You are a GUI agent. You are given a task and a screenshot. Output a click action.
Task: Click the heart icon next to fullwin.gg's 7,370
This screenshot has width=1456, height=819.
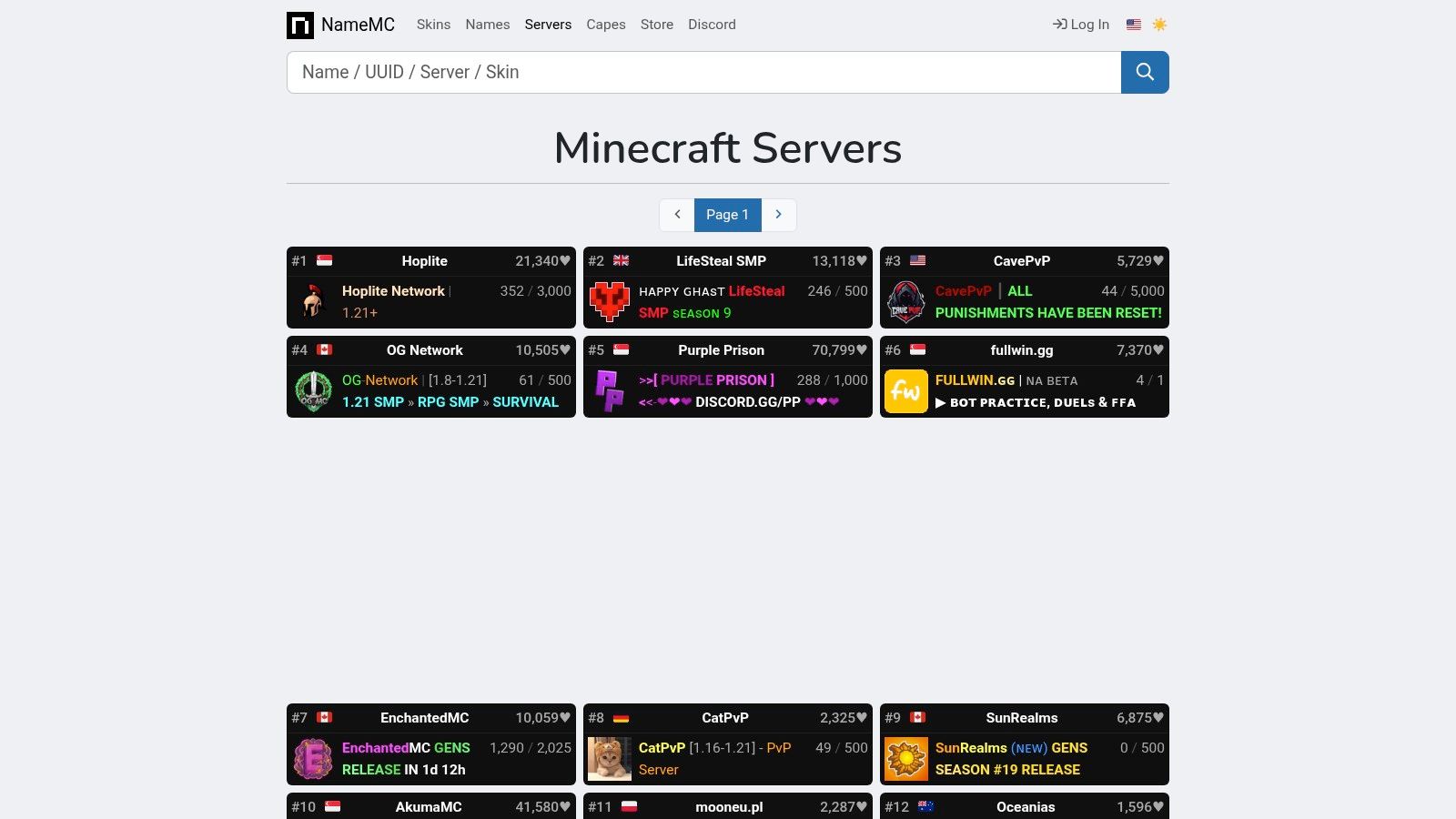coord(1158,350)
